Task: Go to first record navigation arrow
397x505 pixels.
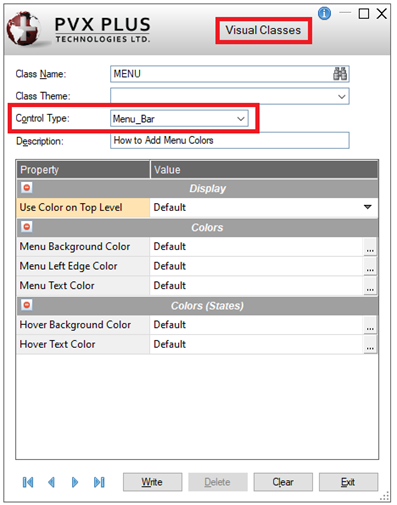Action: pyautogui.click(x=28, y=482)
